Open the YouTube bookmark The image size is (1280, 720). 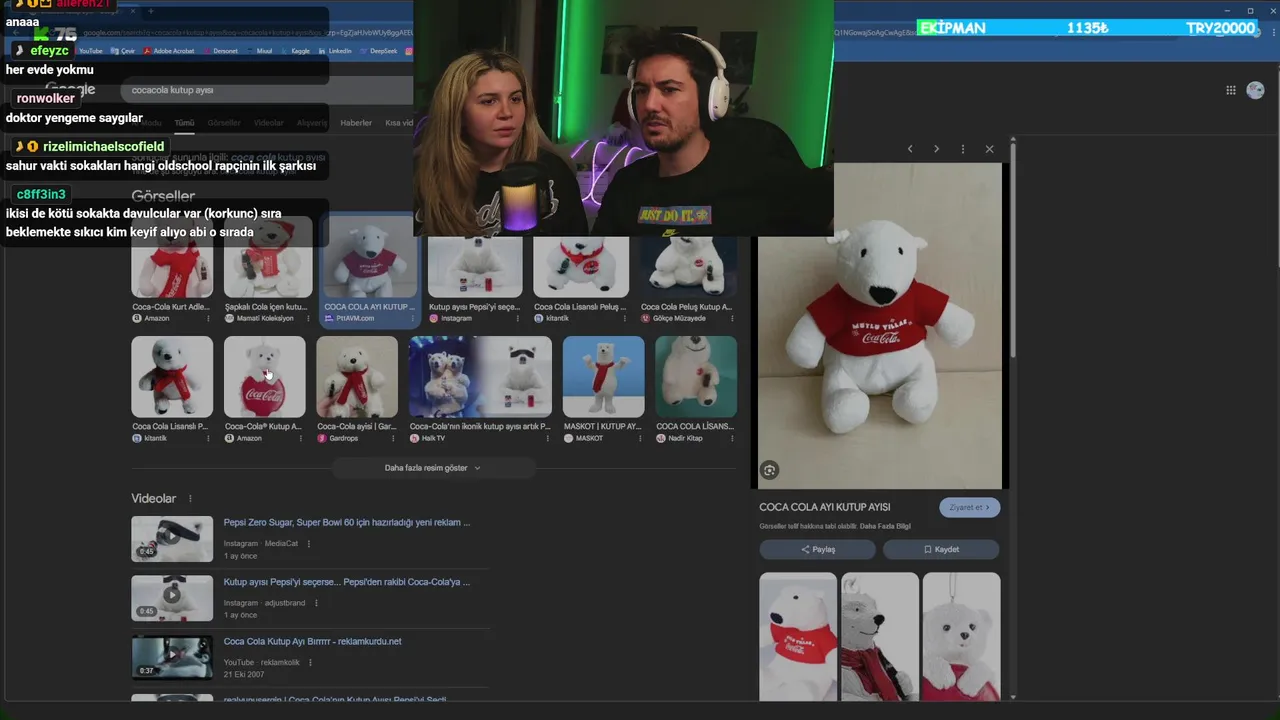85,50
